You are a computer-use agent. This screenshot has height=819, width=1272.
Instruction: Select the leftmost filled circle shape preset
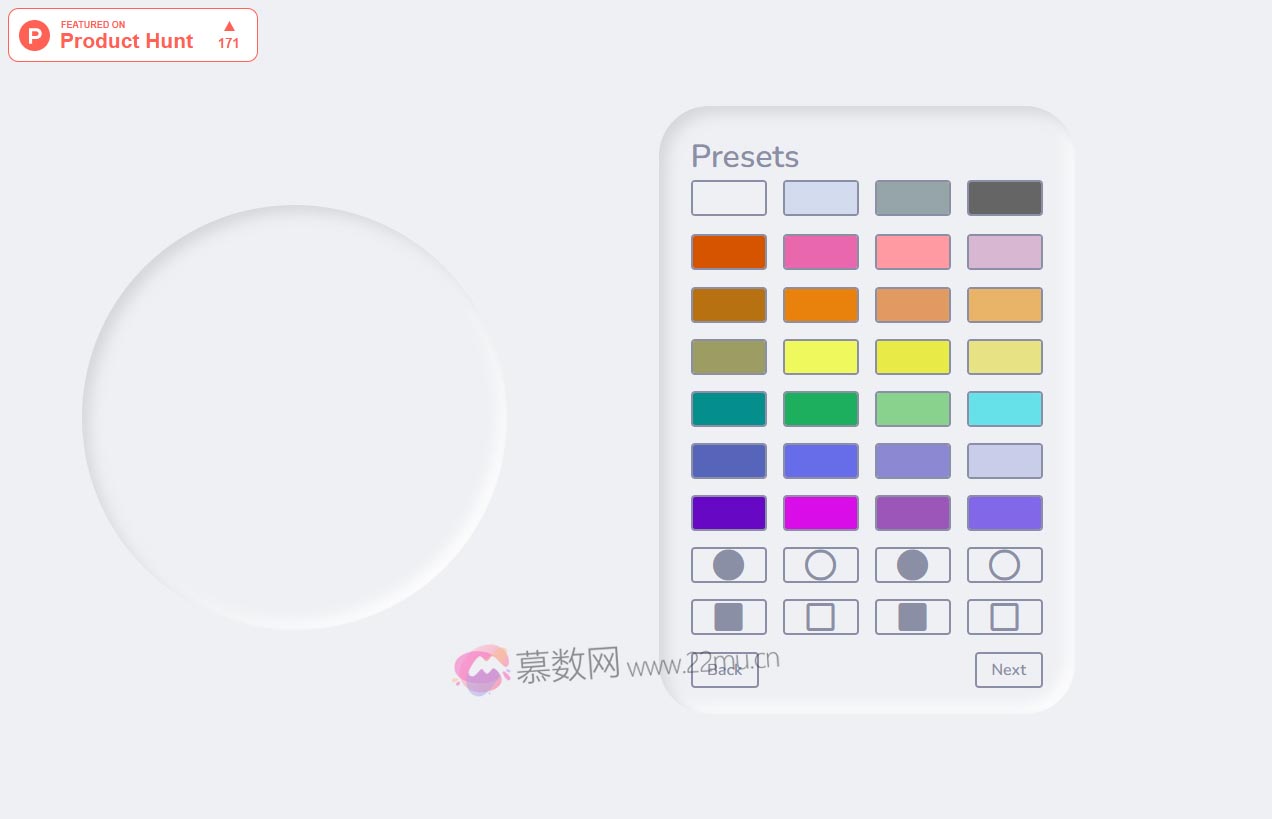[x=728, y=565]
